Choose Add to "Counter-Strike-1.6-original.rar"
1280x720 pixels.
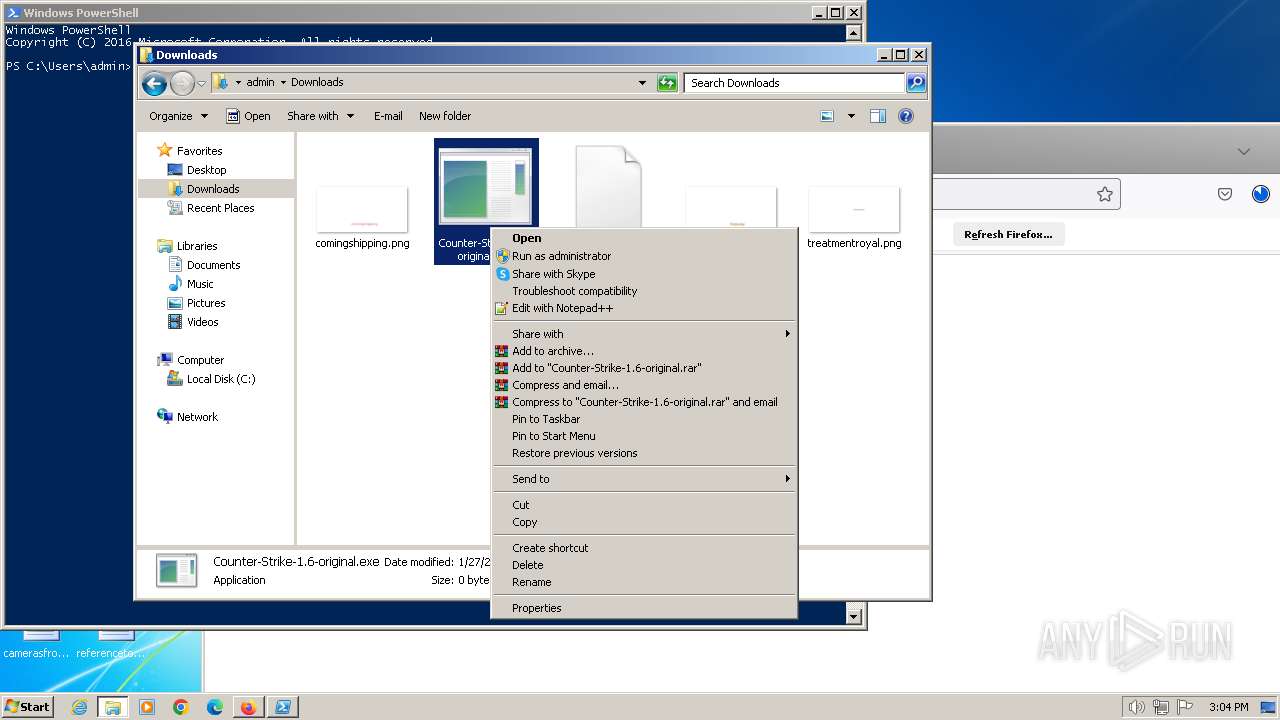tap(644, 368)
